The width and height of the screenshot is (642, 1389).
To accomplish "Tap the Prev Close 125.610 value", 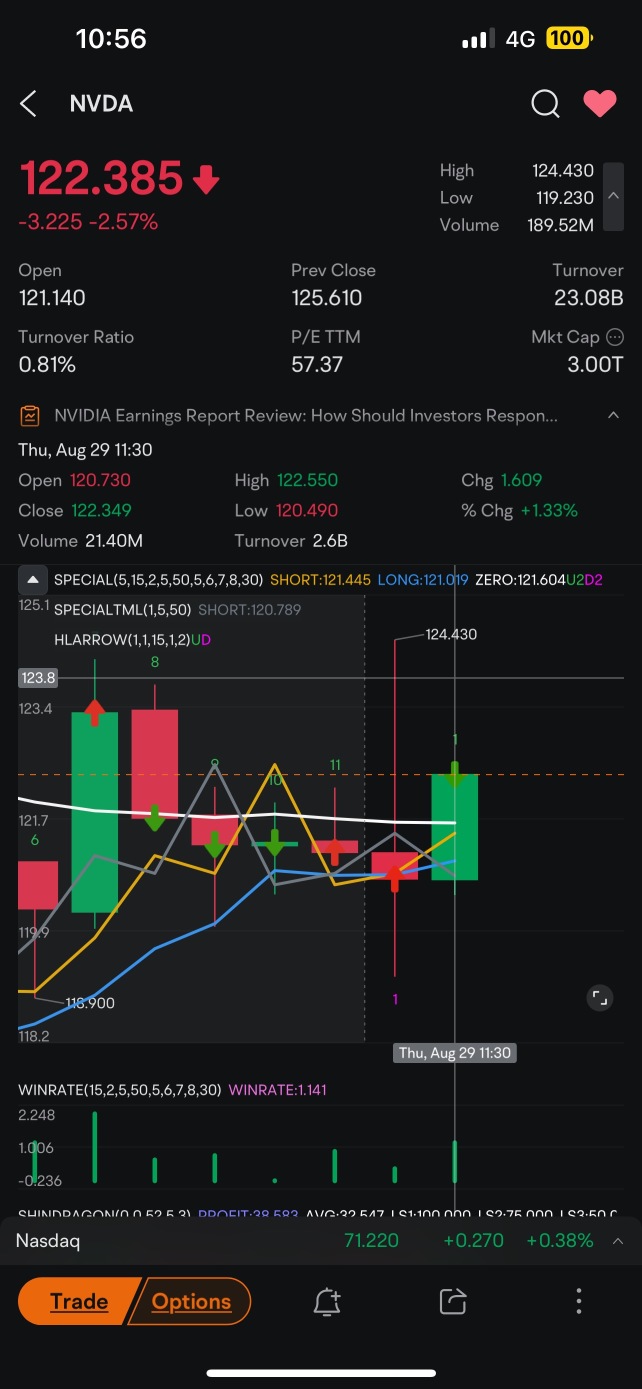I will (x=327, y=298).
